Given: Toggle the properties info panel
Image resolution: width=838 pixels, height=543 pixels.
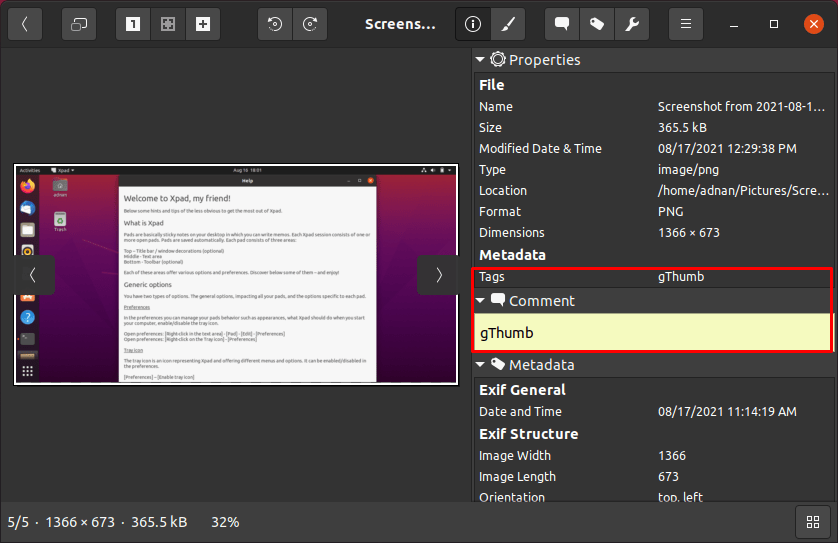Looking at the screenshot, I should pyautogui.click(x=473, y=24).
